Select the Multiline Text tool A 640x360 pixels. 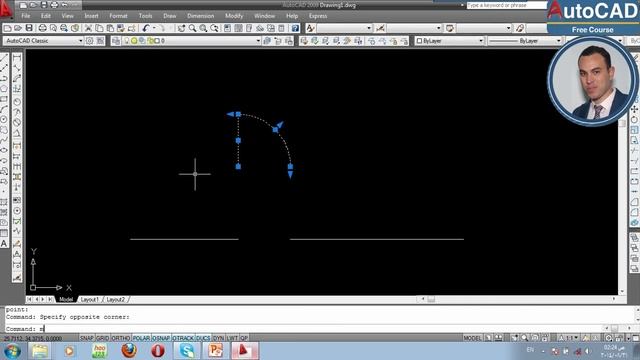coord(4,244)
